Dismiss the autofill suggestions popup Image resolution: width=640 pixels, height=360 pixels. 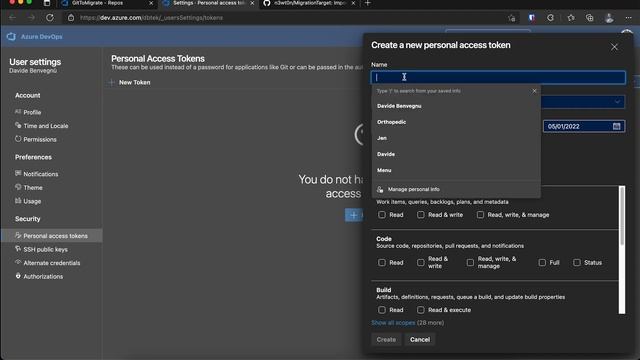pyautogui.click(x=534, y=91)
